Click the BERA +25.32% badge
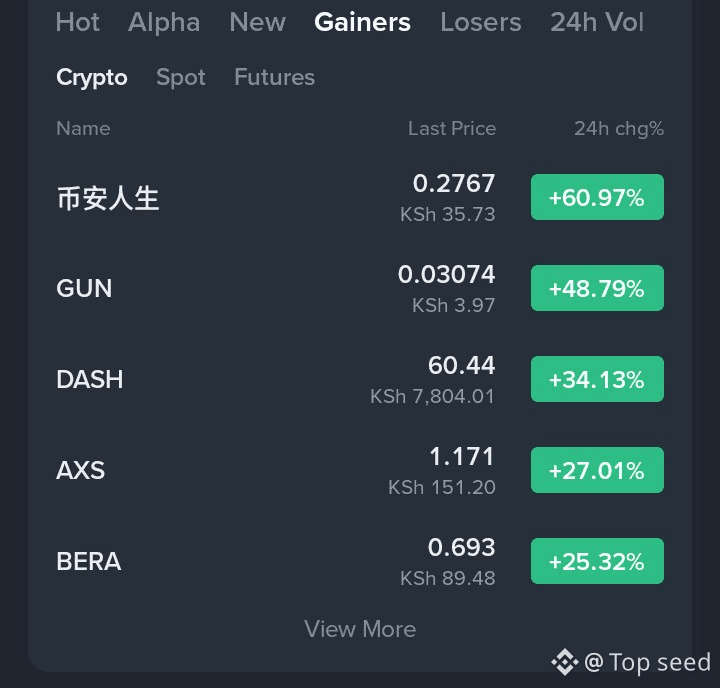The image size is (720, 688). 597,562
